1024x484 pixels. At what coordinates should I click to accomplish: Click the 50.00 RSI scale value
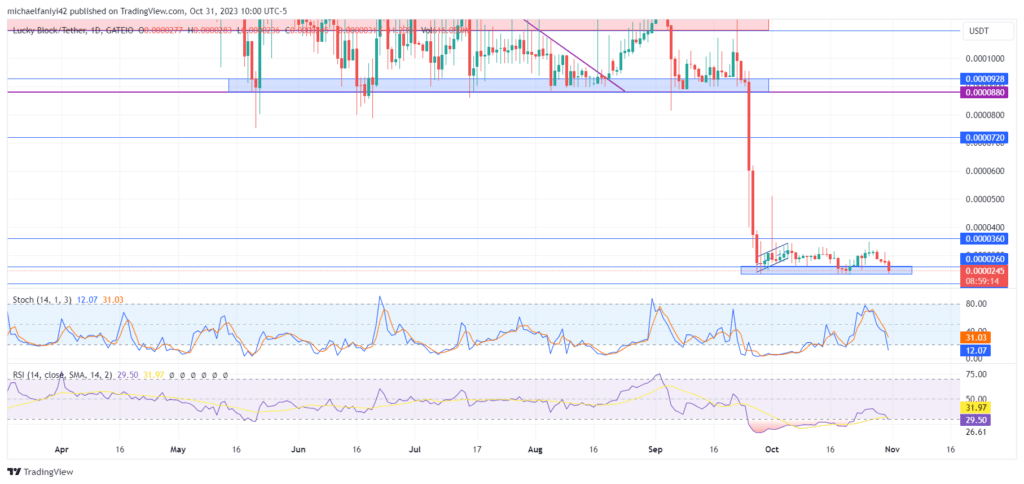coord(976,398)
